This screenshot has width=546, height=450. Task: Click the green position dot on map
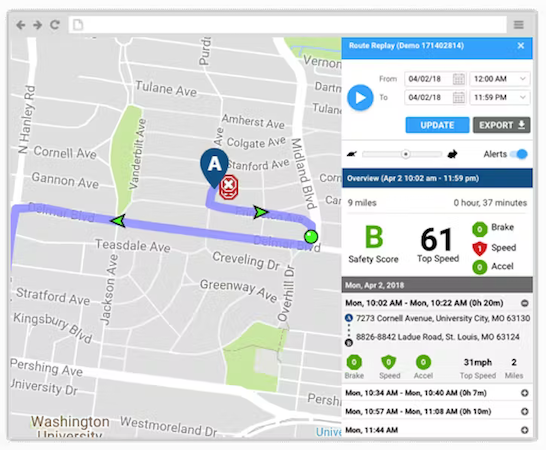click(311, 236)
